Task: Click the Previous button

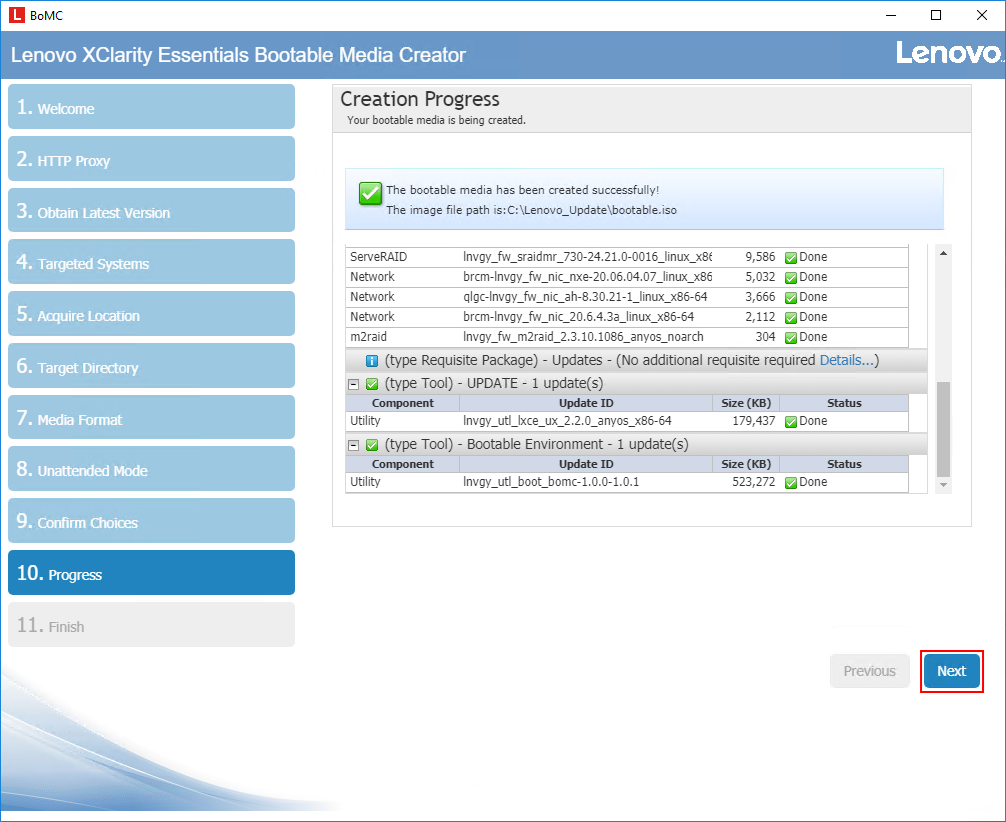Action: click(x=869, y=671)
